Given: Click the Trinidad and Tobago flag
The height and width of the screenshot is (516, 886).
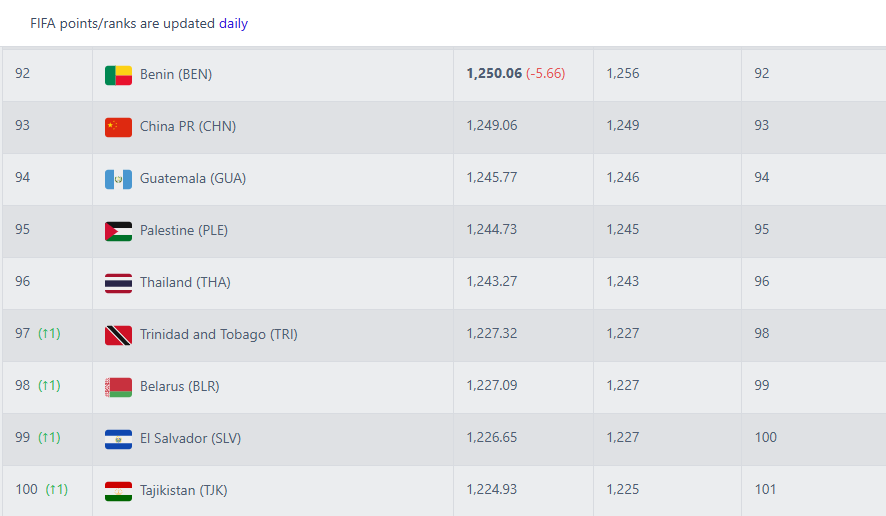Looking at the screenshot, I should coord(118,335).
